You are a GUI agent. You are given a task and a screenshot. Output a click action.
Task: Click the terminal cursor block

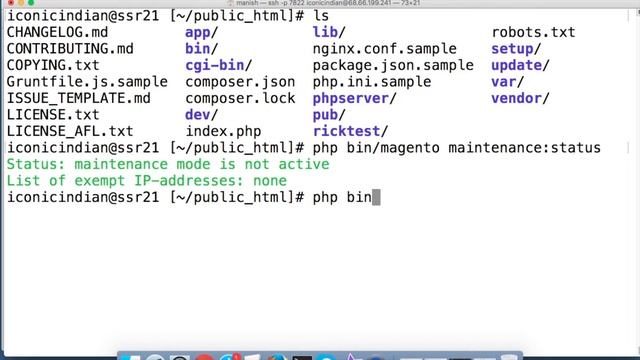pyautogui.click(x=376, y=197)
